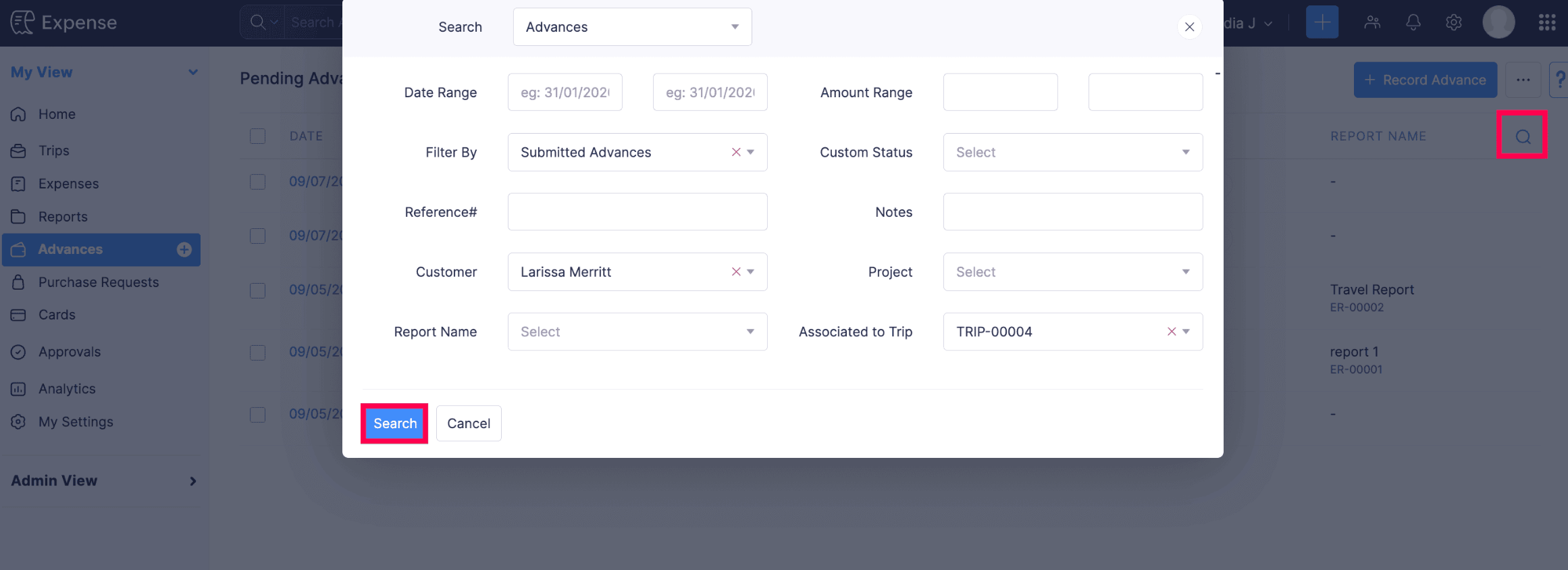
Task: Select the last advance row checkbox
Action: coord(257,414)
